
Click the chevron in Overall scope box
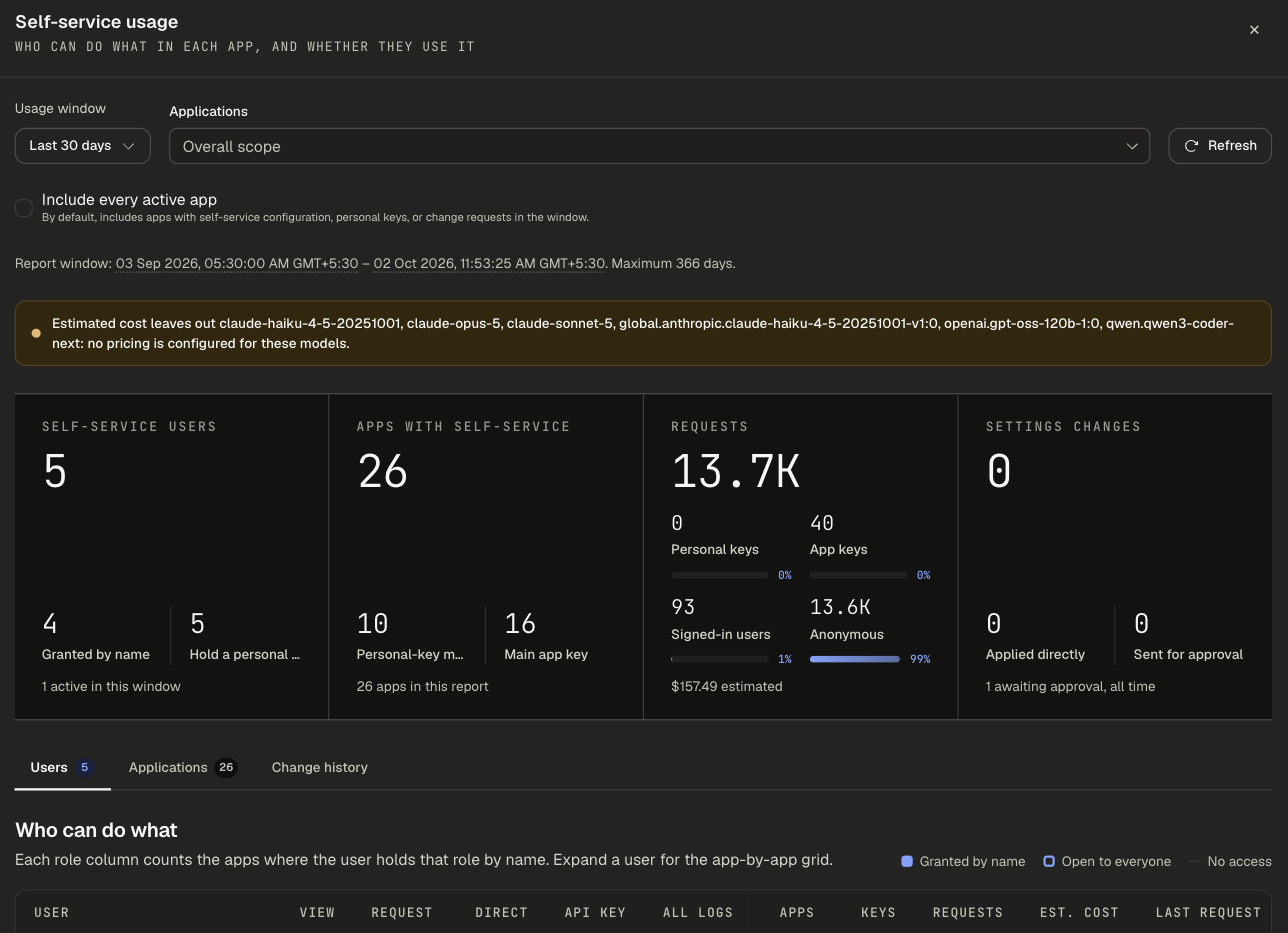(x=1132, y=146)
